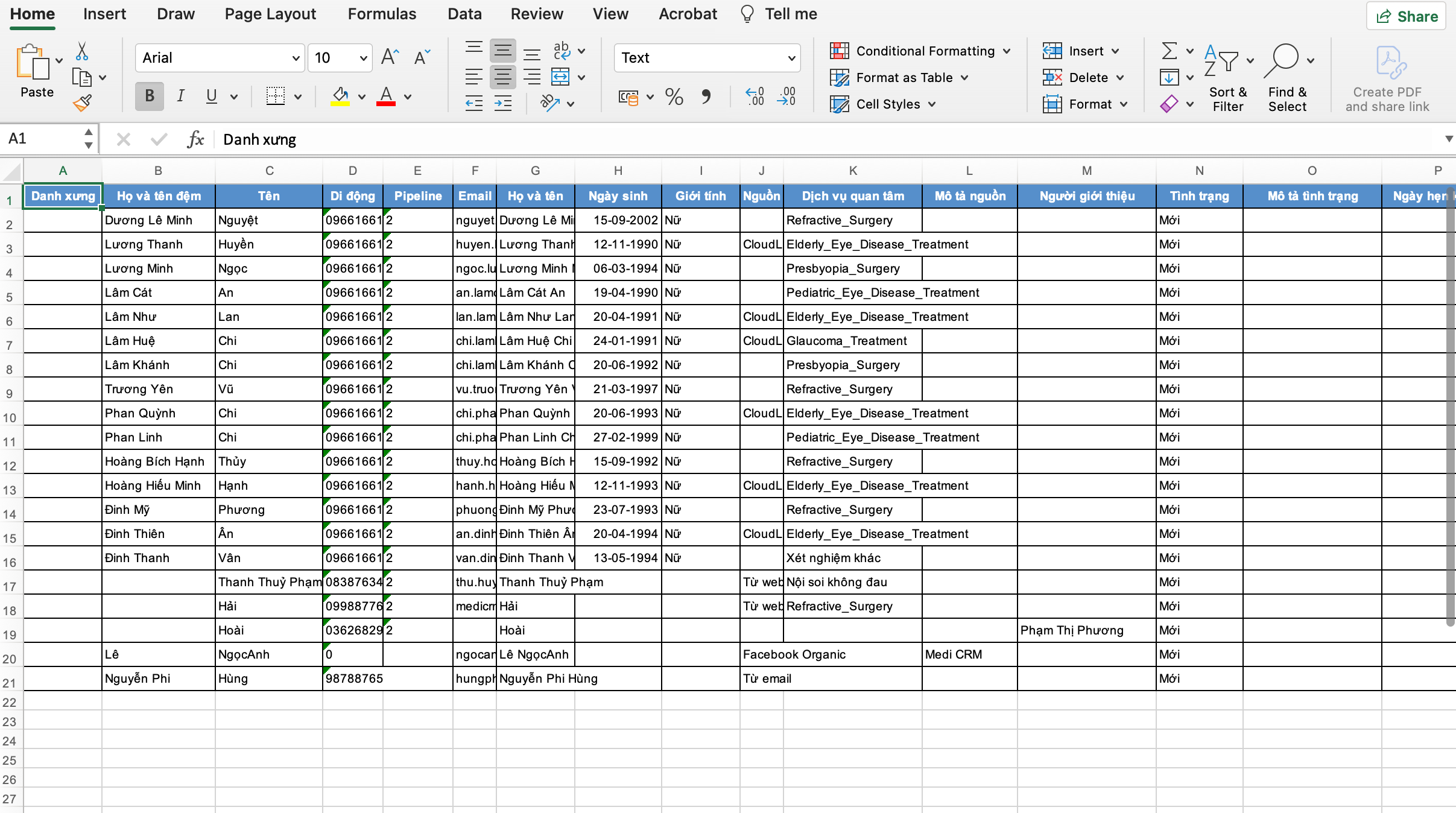
Task: Click the Comma Style icon
Action: (x=706, y=96)
